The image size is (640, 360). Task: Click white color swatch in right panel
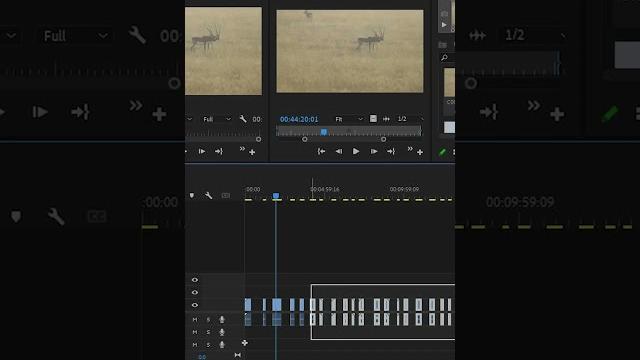tap(449, 127)
